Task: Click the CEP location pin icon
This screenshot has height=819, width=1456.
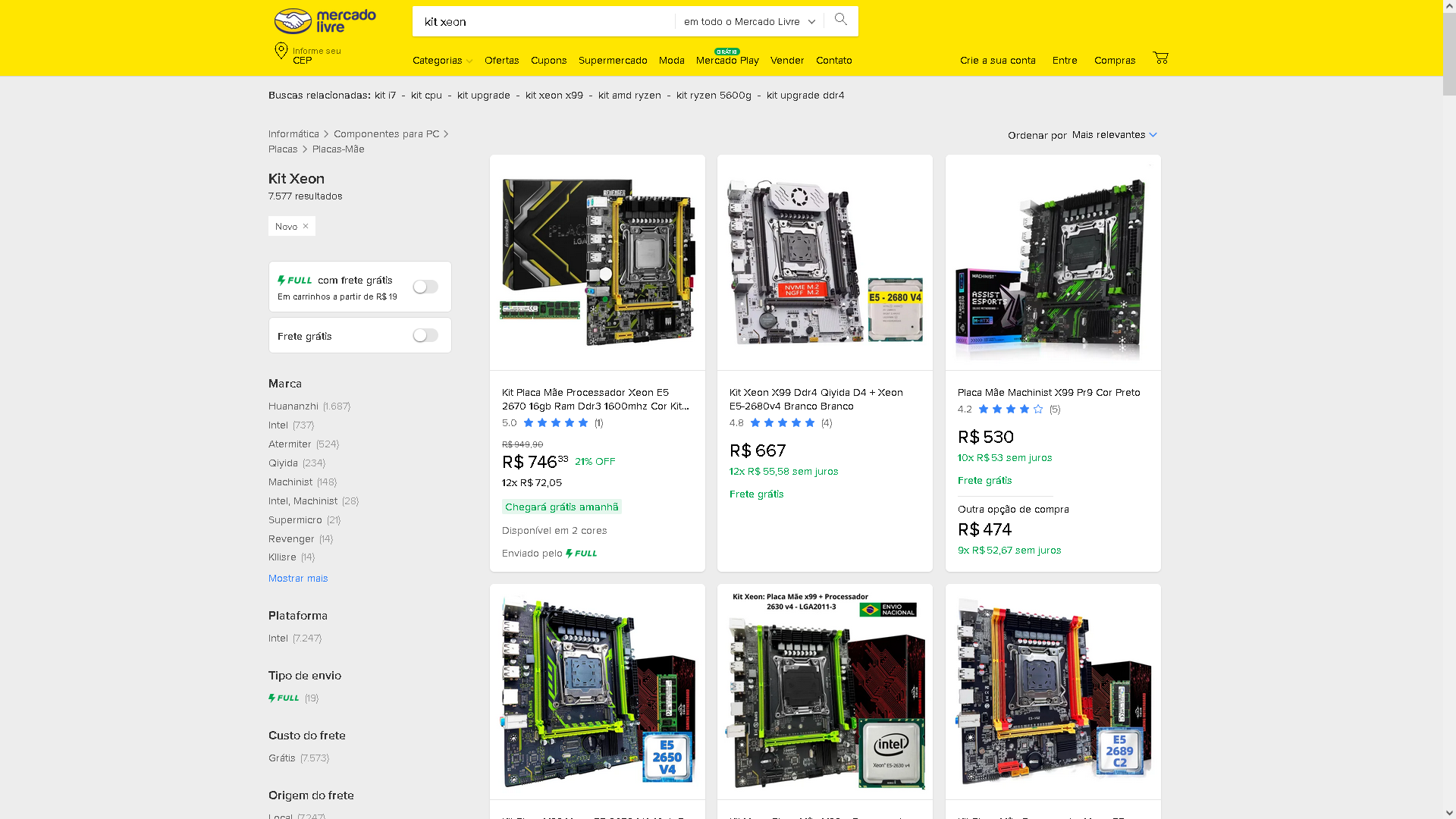Action: (x=281, y=51)
